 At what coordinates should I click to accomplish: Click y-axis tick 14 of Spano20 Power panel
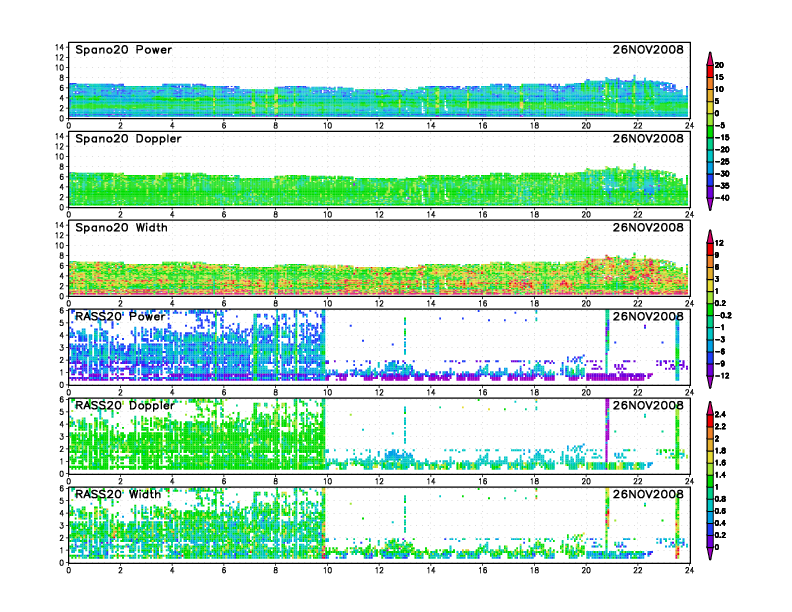click(x=60, y=47)
